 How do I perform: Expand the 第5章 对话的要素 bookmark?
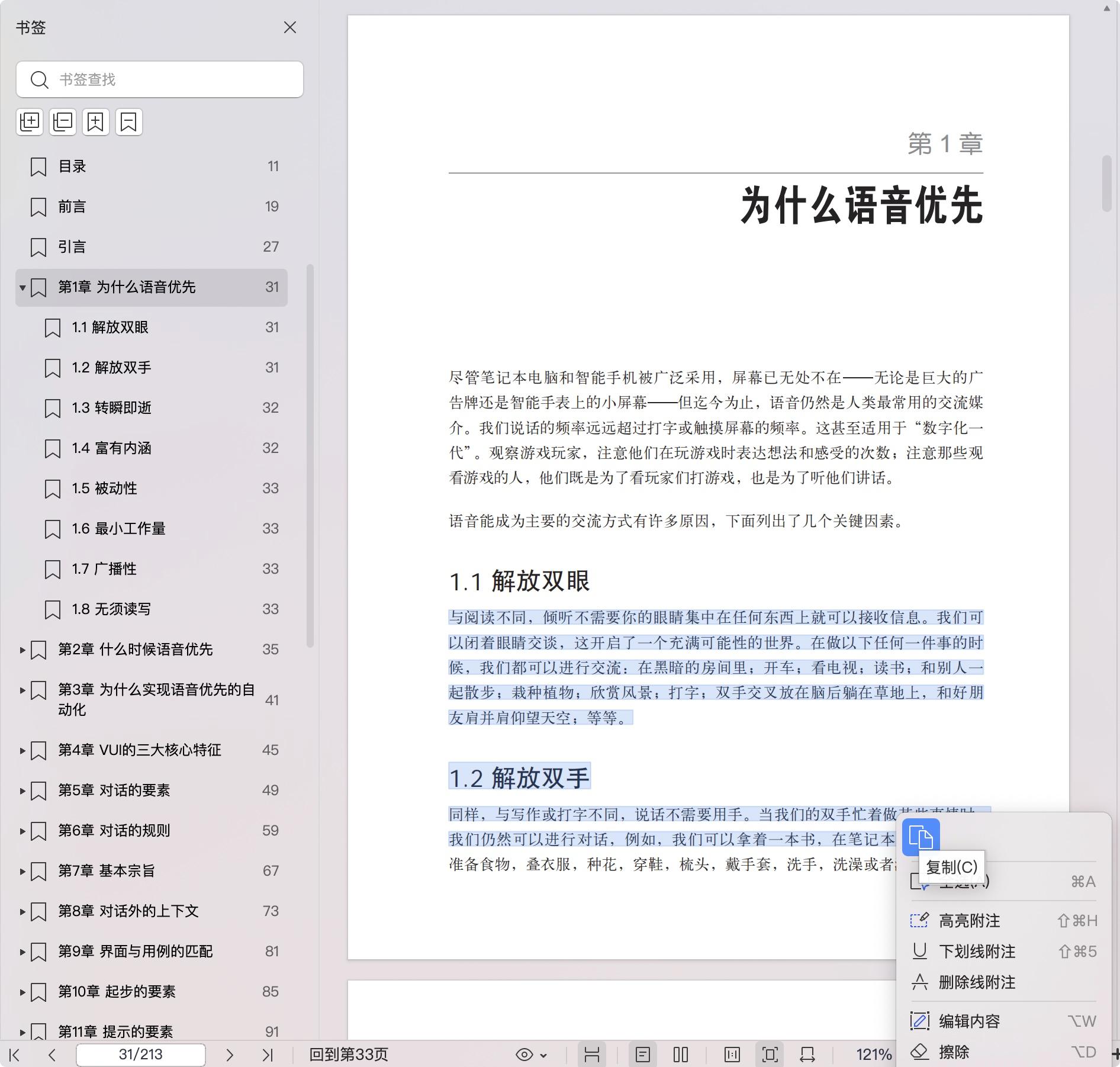click(22, 791)
